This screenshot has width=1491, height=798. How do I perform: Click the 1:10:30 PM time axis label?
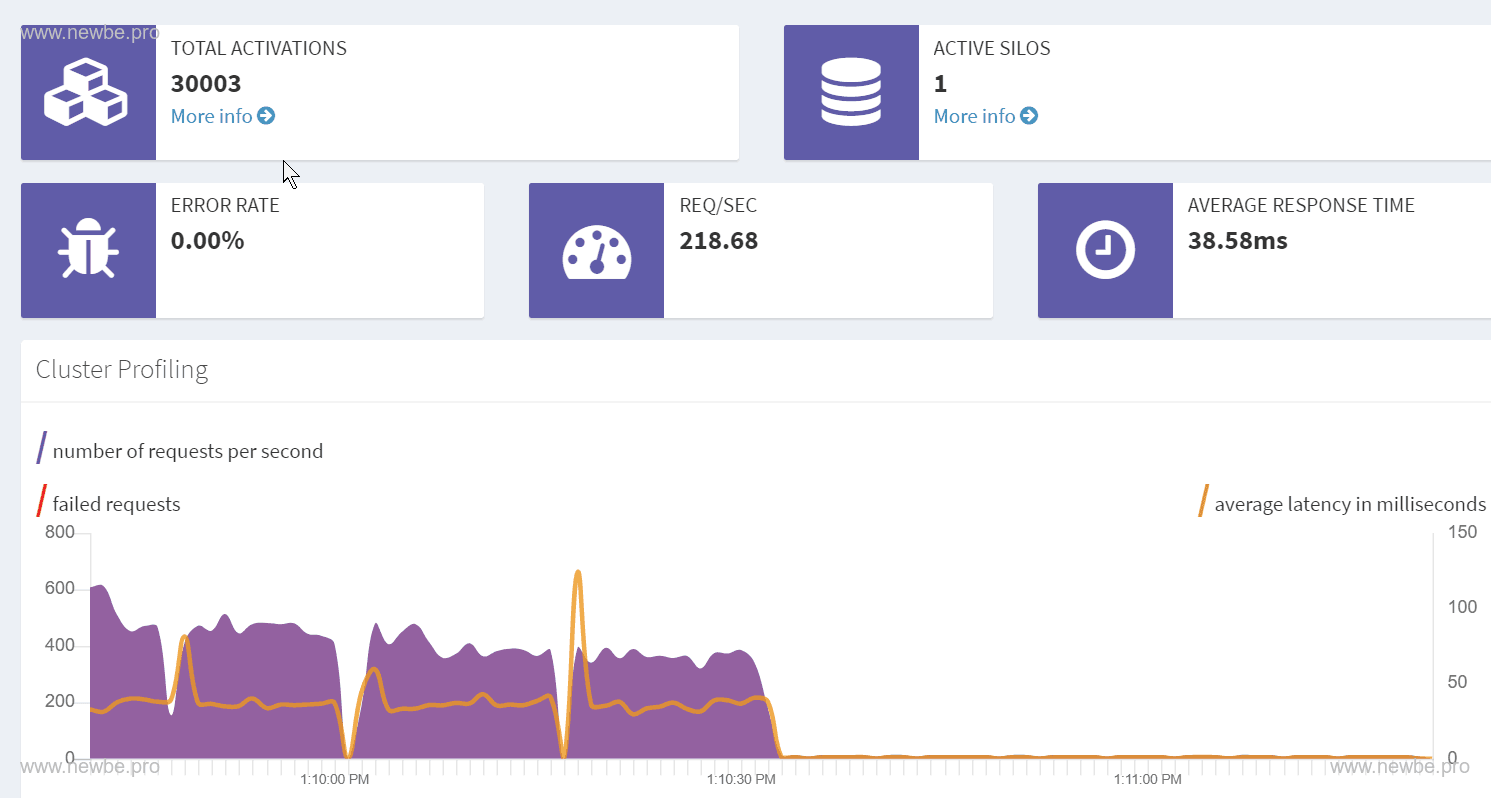click(x=741, y=779)
